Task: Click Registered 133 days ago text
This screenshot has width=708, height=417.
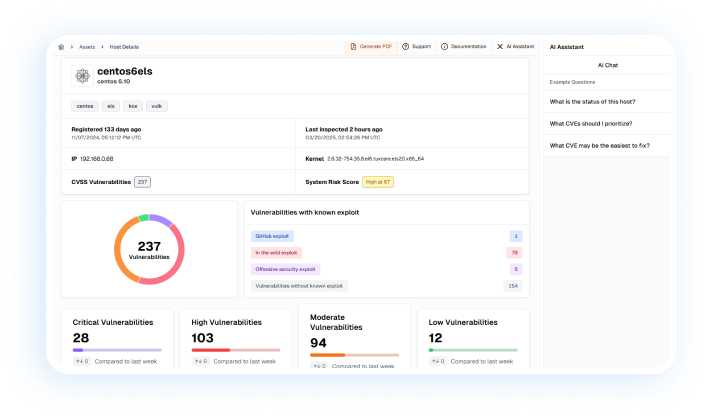Action: coord(106,129)
